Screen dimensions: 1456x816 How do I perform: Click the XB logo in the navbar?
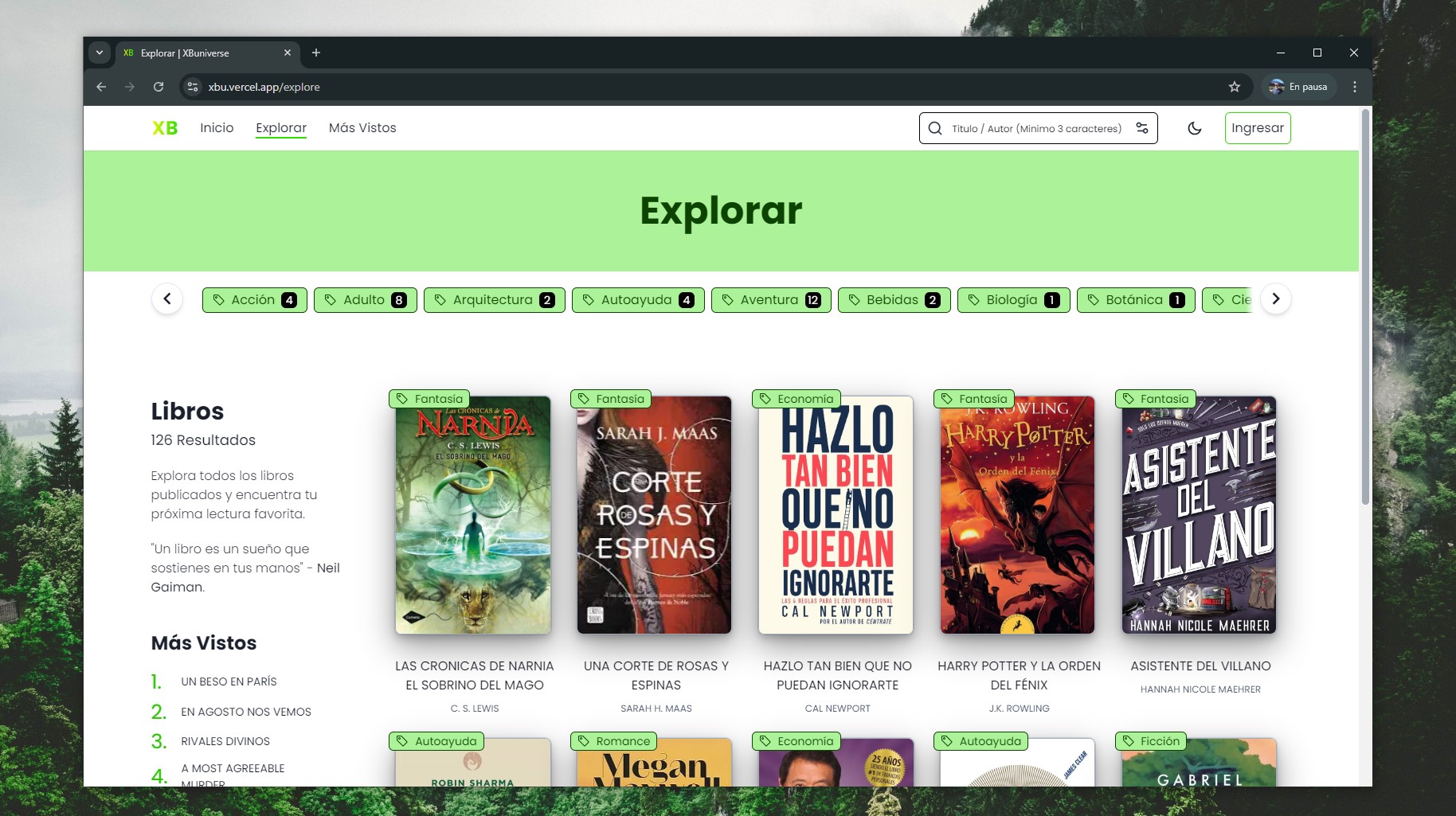pos(165,128)
